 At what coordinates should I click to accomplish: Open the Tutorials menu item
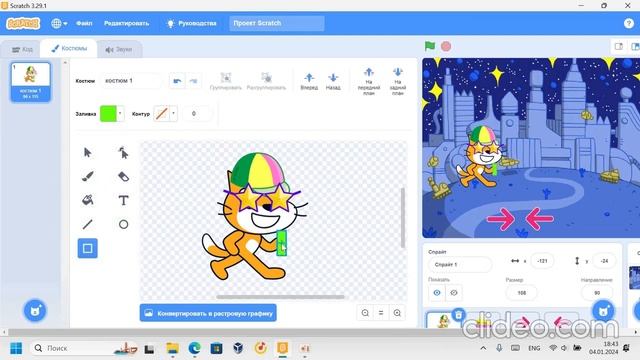[192, 23]
